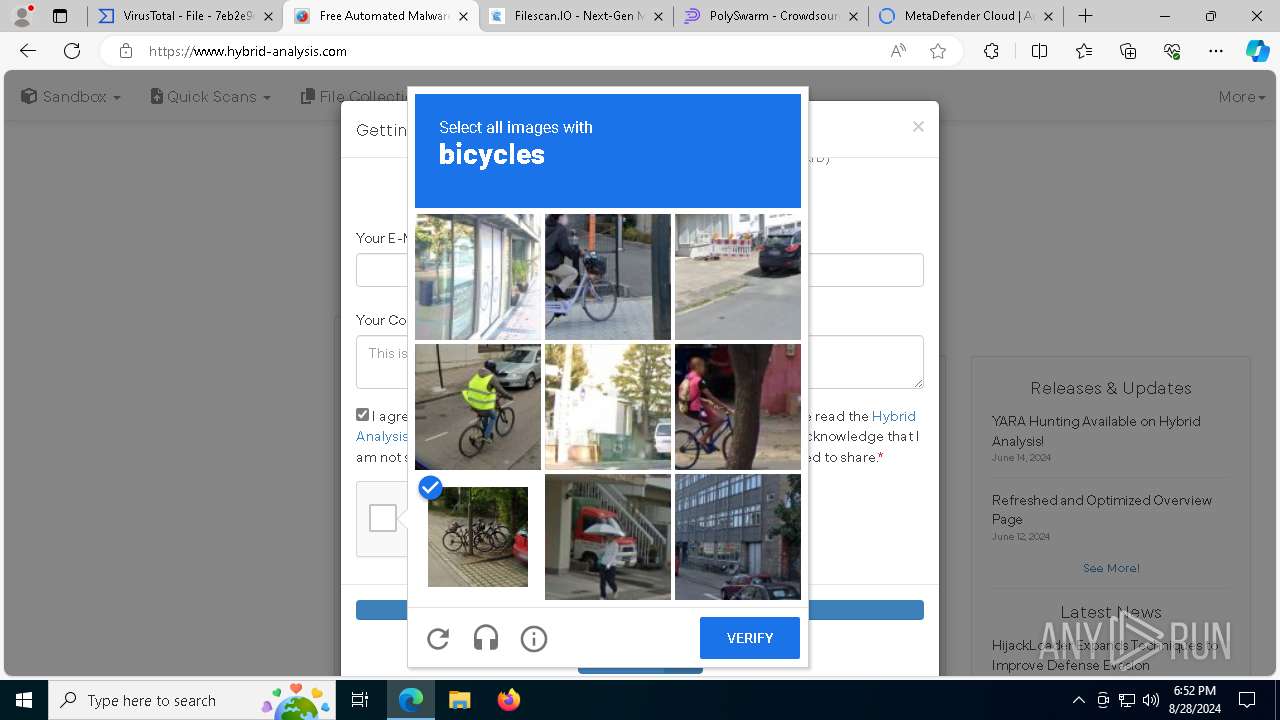The width and height of the screenshot is (1280, 720).
Task: Open the captcha help info icon
Action: [534, 638]
